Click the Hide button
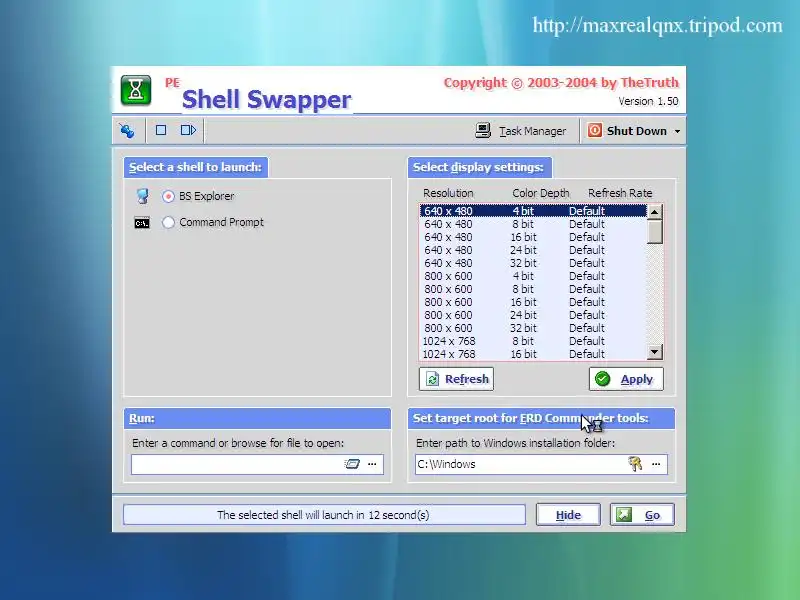This screenshot has height=600, width=800. 568,515
